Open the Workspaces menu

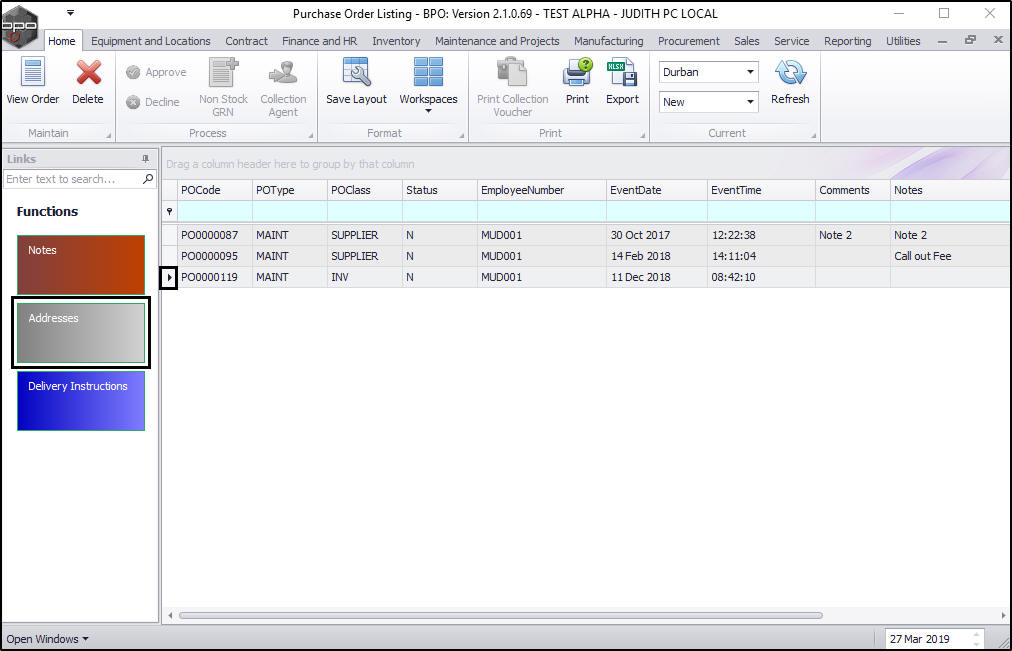click(428, 85)
